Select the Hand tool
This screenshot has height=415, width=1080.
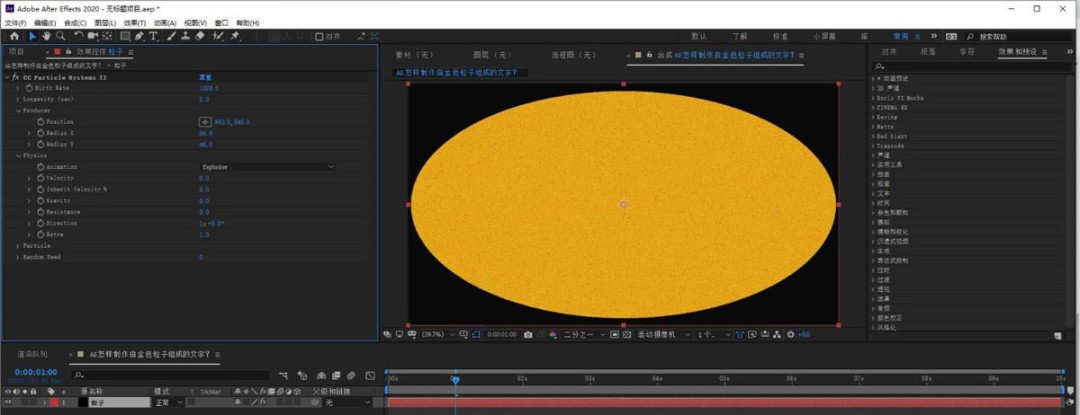click(45, 36)
